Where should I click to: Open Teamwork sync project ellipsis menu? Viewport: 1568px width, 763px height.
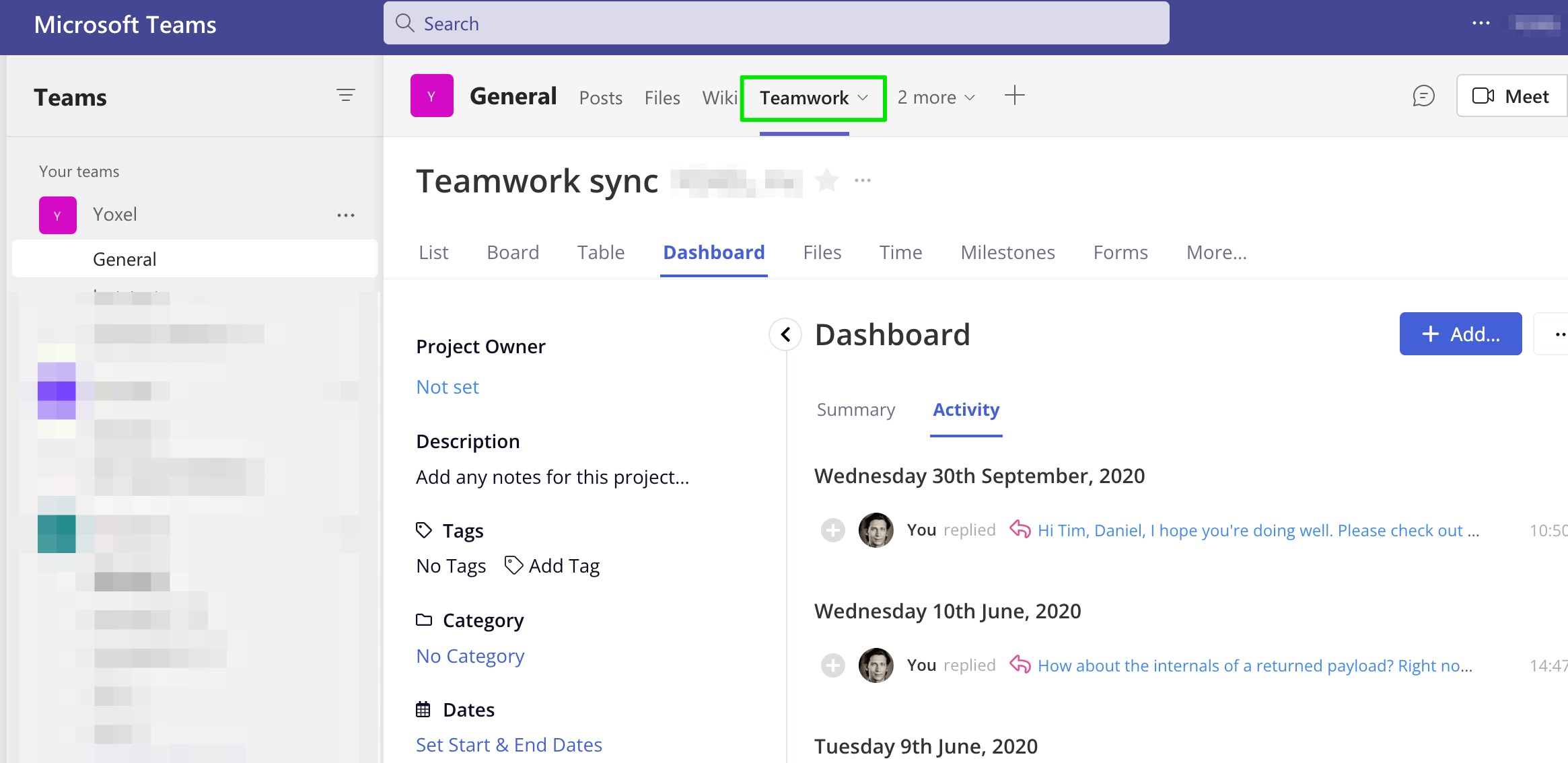click(x=863, y=180)
